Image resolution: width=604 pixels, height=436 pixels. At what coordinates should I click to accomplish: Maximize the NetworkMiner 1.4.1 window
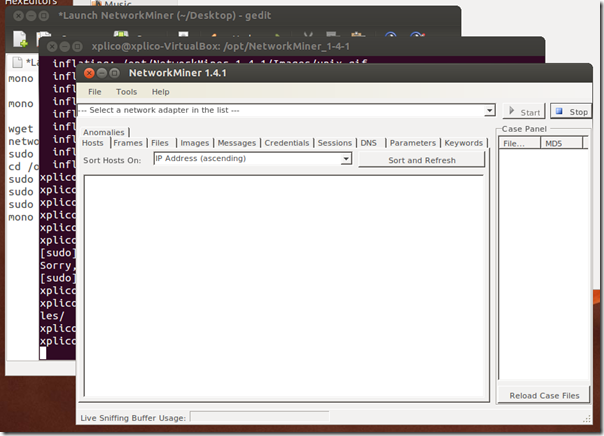114,73
